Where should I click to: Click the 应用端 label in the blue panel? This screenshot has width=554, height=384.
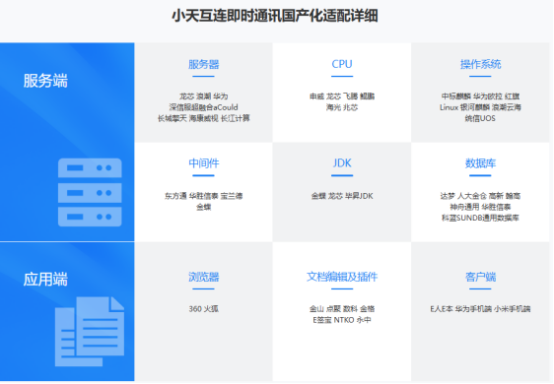coord(46,279)
